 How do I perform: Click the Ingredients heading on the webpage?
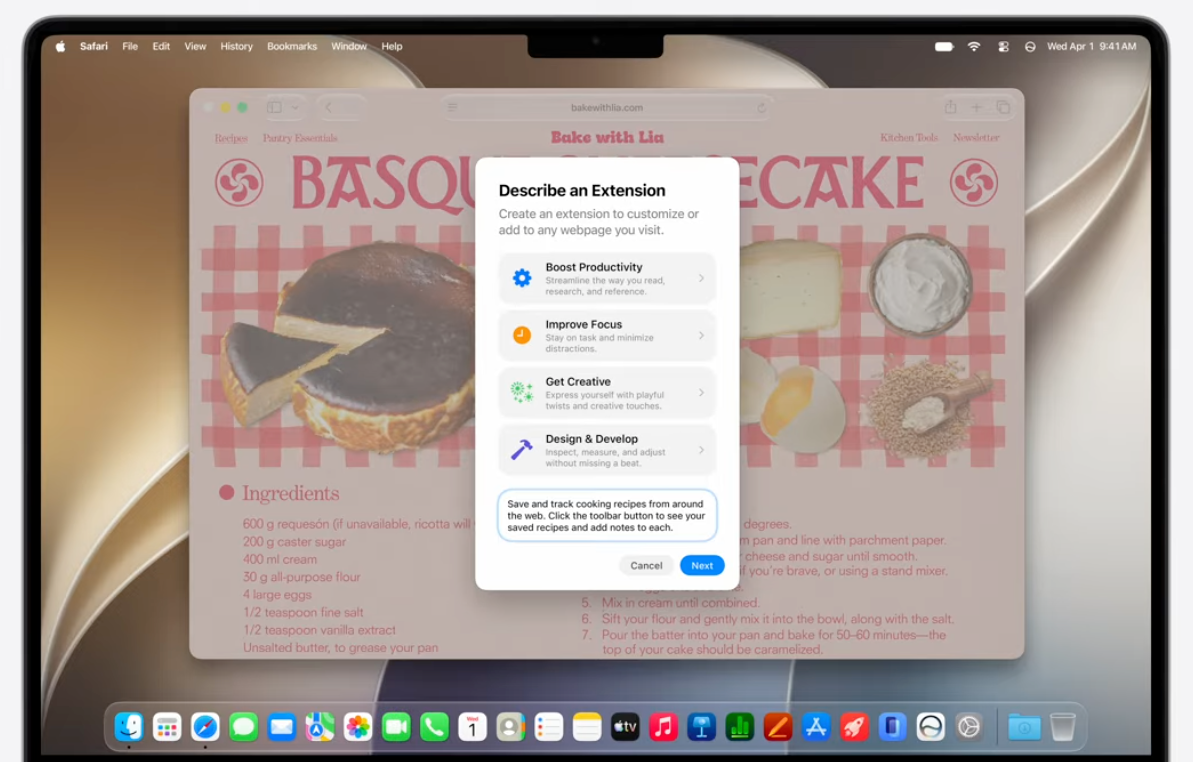point(291,494)
